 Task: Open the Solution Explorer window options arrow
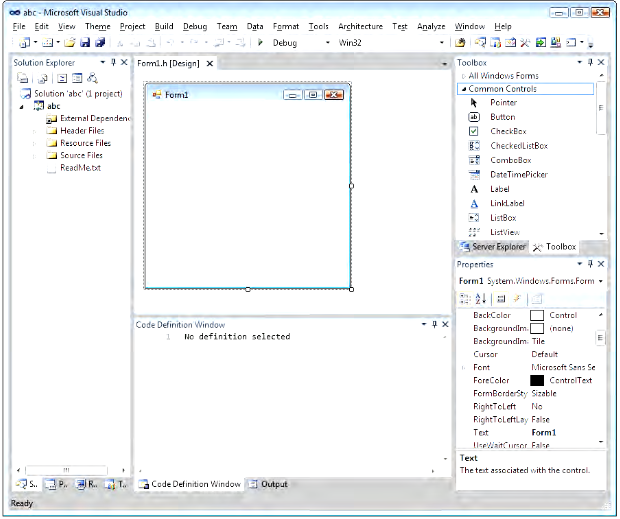[x=103, y=62]
